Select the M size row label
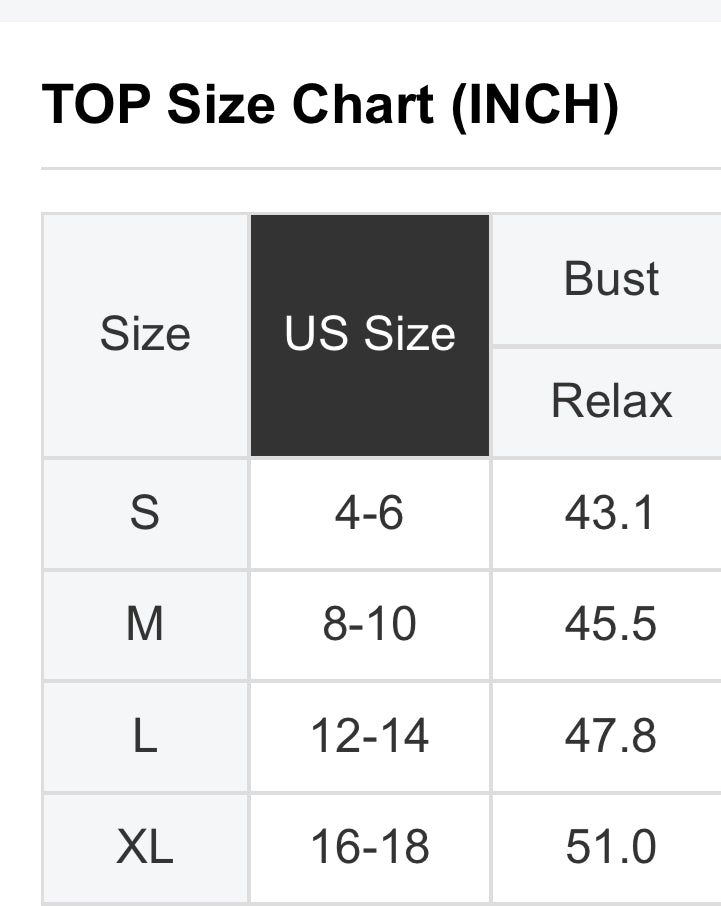 [145, 625]
